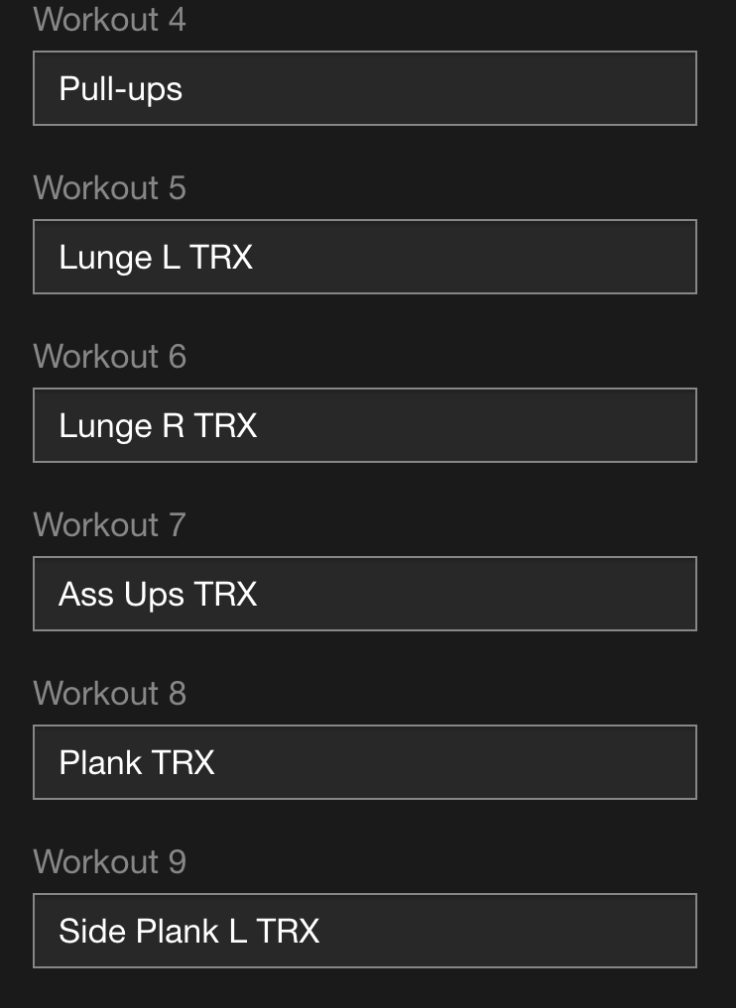Click "TRX" in the Side Plank field
The image size is (736, 1008).
(x=288, y=931)
